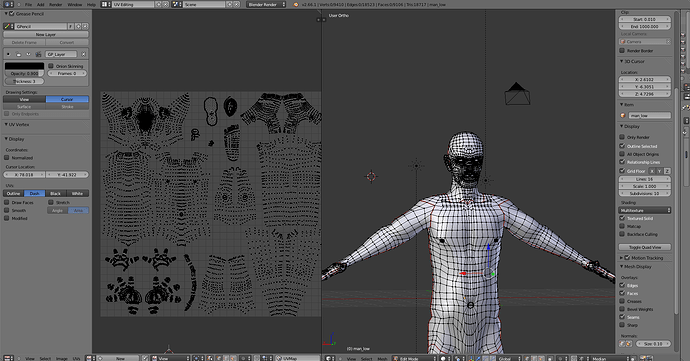
Task: Select the Black UV display option
Action: (55, 193)
